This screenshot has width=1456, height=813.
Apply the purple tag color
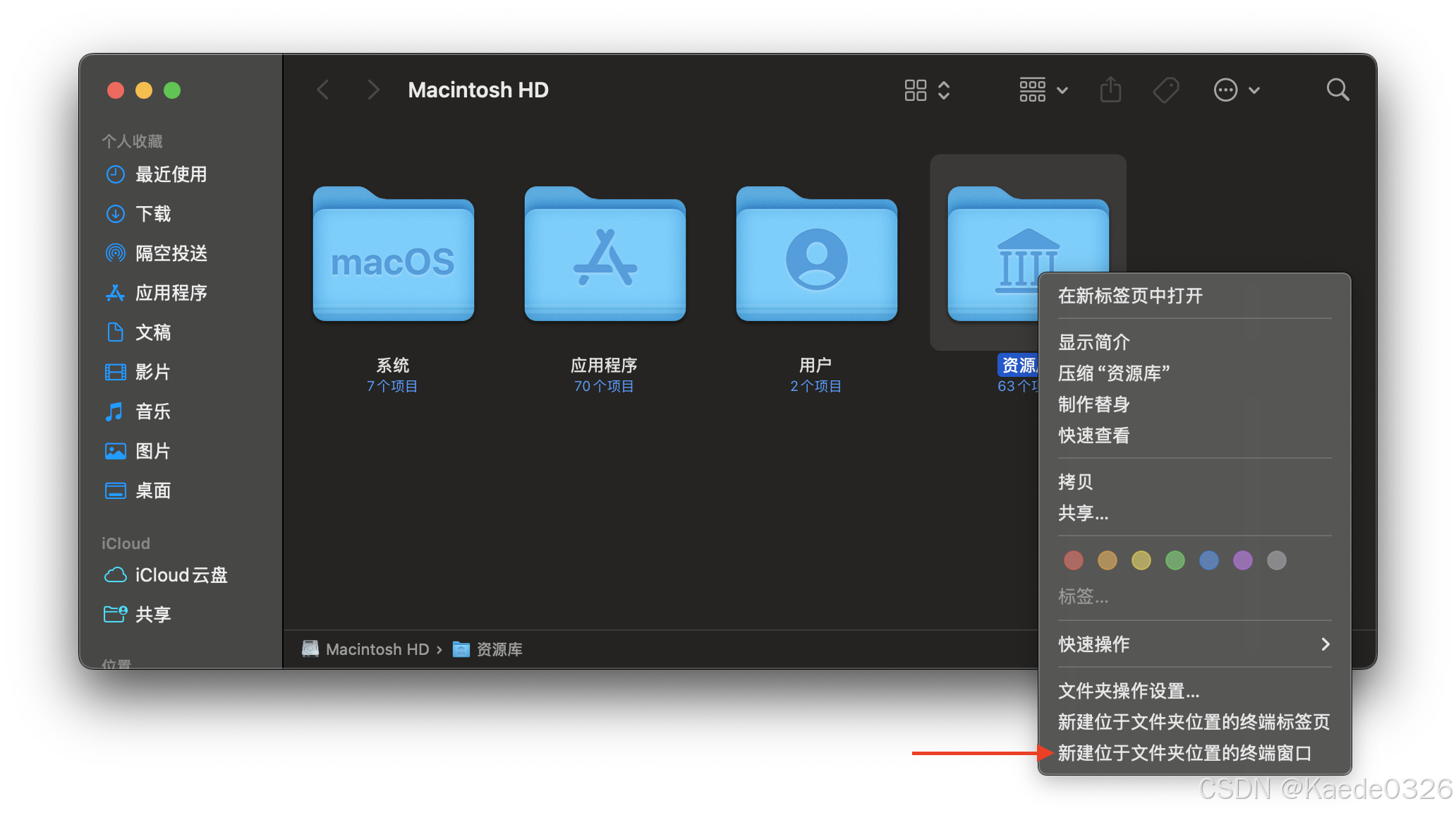click(x=1242, y=560)
